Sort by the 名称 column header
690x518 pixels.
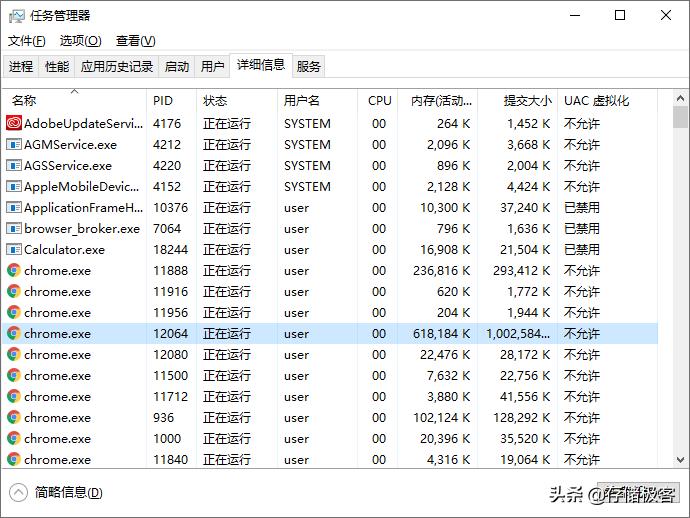(x=74, y=100)
